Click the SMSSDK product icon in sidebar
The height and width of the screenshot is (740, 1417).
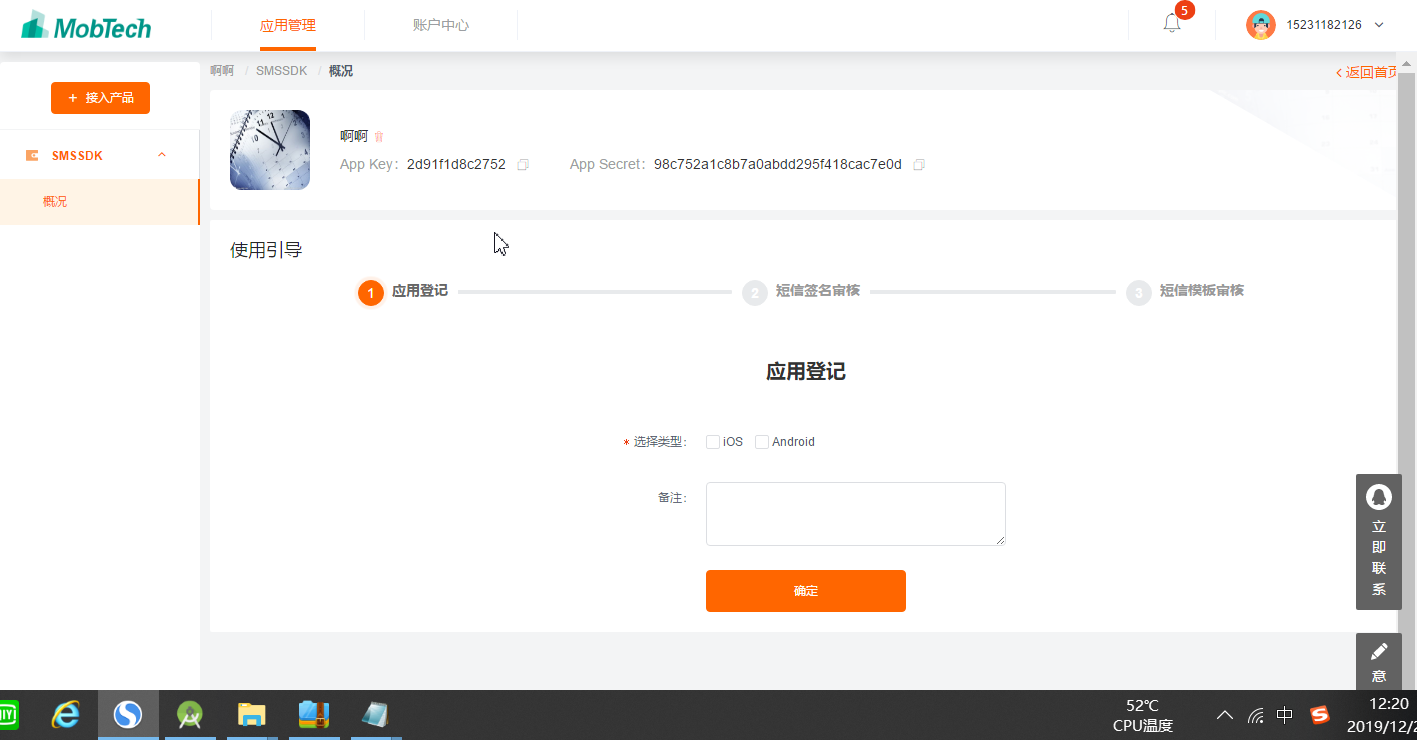[x=31, y=154]
